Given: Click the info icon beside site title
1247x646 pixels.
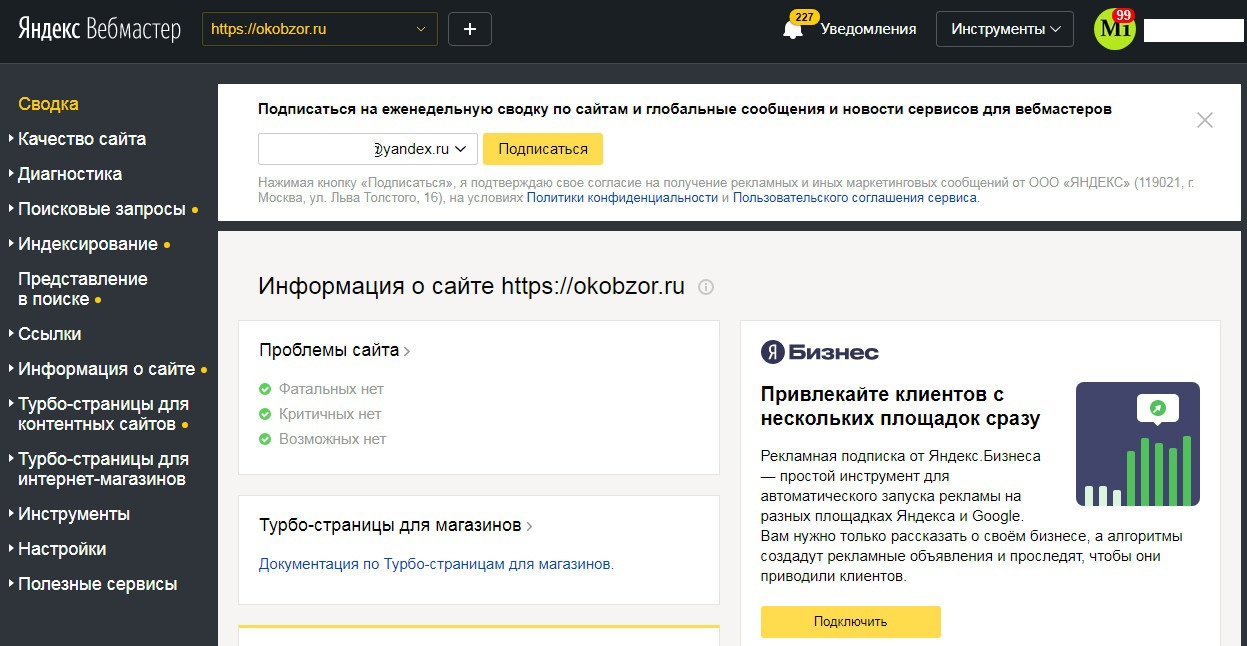Looking at the screenshot, I should click(706, 287).
